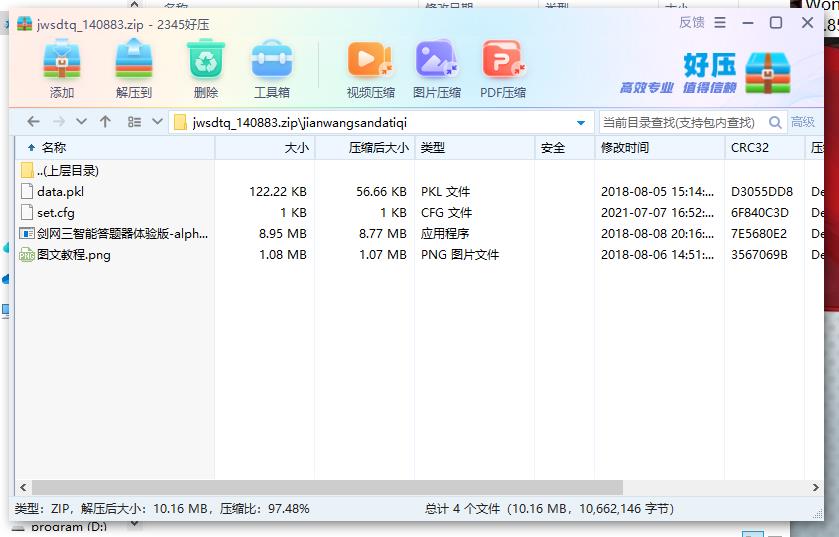
Task: Sort by 安全 column header
Action: coord(565,148)
